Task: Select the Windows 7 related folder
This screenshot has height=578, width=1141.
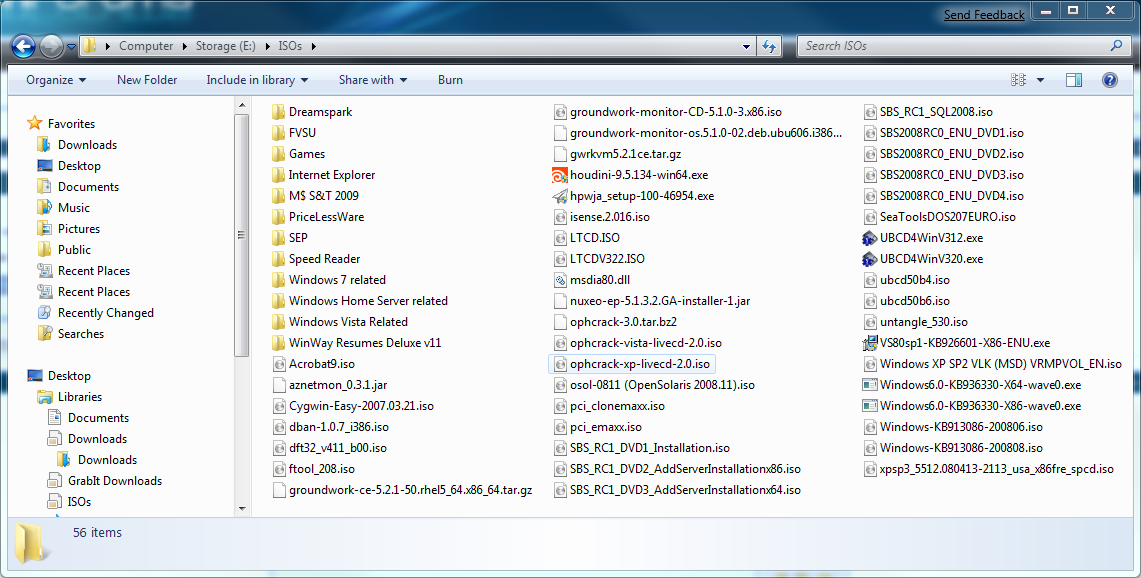Action: 337,280
